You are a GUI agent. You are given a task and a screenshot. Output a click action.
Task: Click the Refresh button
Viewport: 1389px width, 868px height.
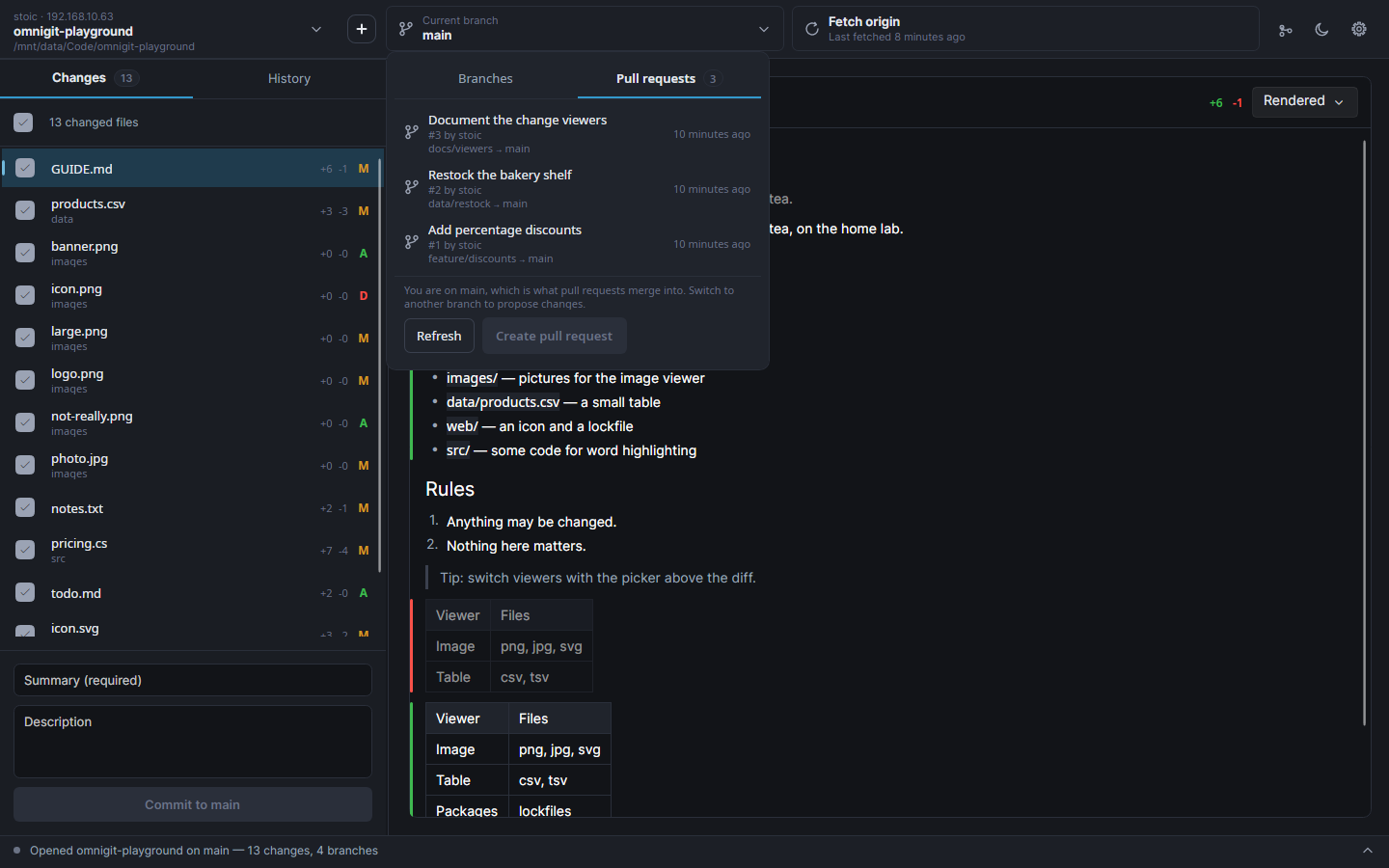[439, 336]
